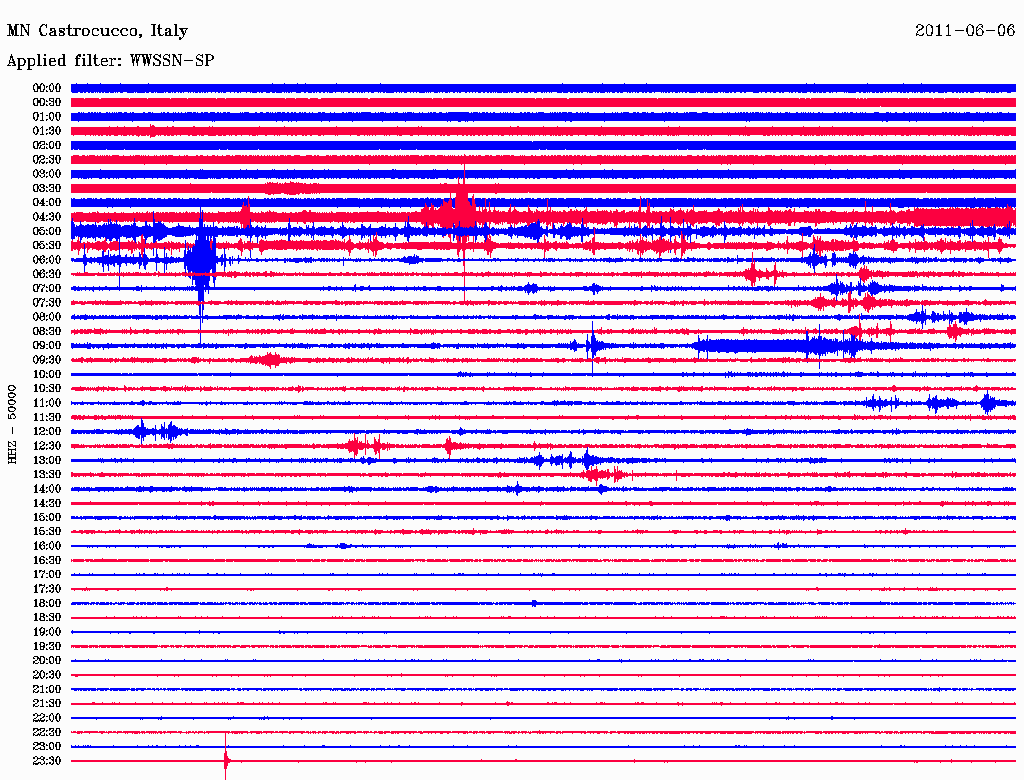Viewport: 1024px width, 780px height.
Task: Select the 22:30 time label
Action: point(47,732)
